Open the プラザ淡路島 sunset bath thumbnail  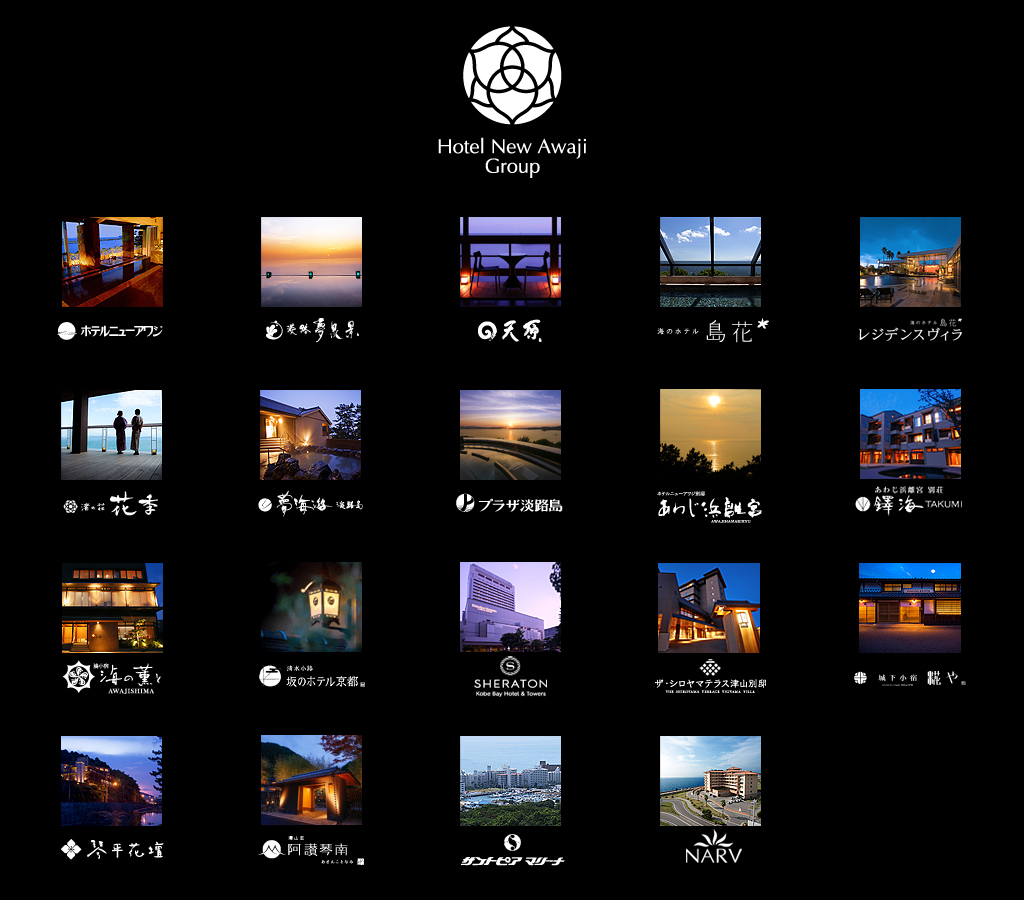[x=511, y=435]
